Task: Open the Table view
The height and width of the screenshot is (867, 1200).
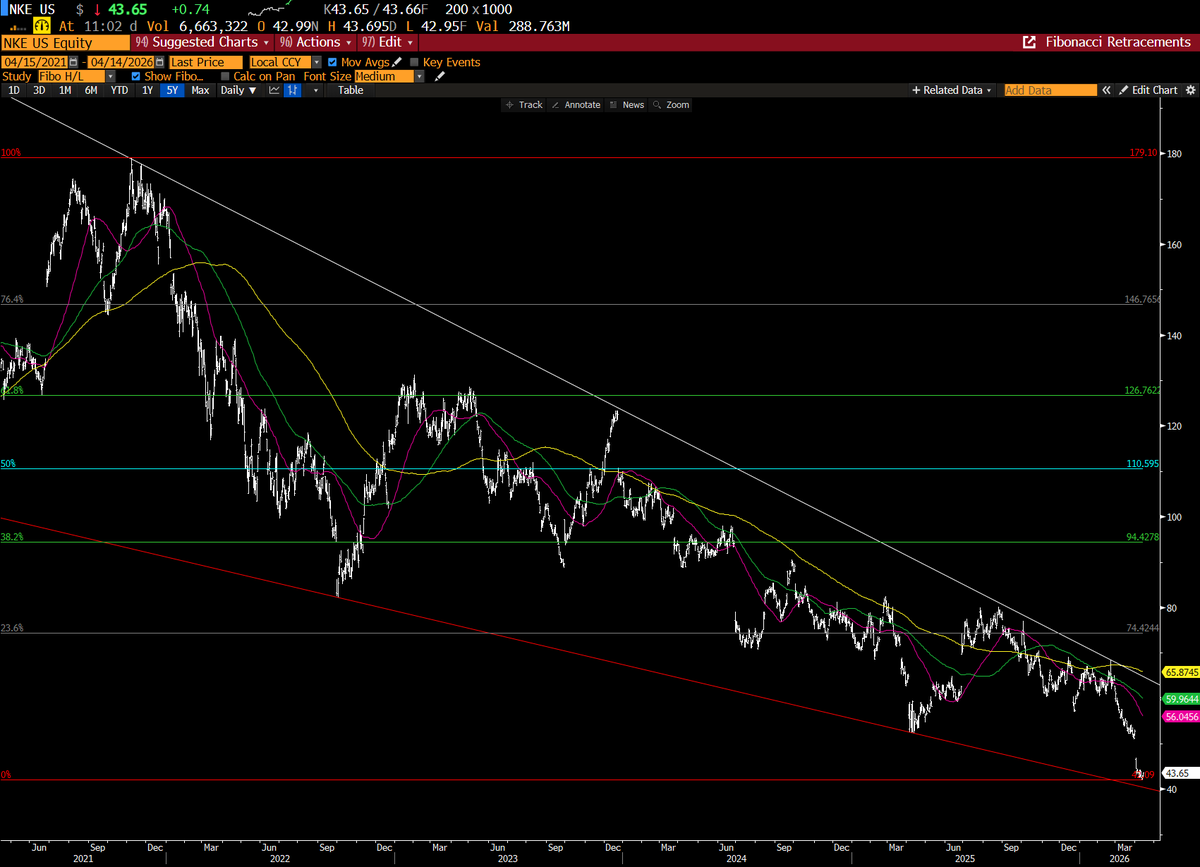Action: point(351,90)
